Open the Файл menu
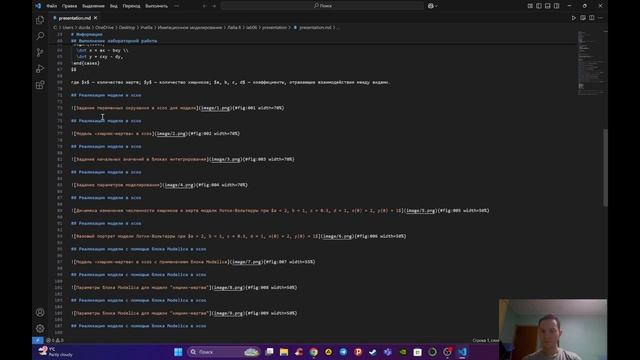640x360 pixels. coord(51,6)
